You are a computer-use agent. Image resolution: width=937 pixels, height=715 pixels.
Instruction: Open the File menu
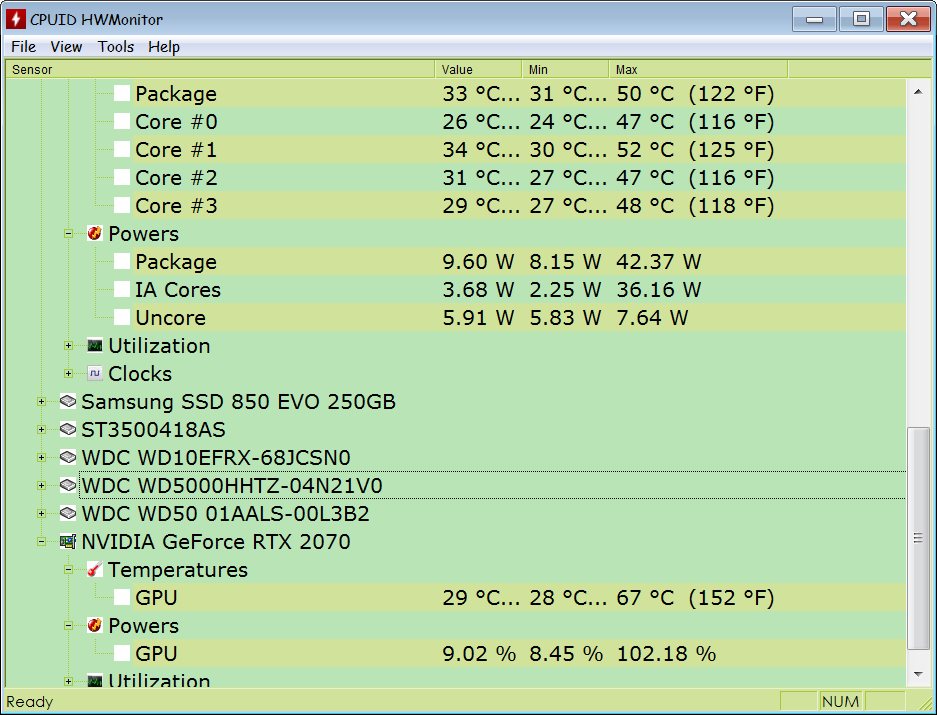pos(23,47)
